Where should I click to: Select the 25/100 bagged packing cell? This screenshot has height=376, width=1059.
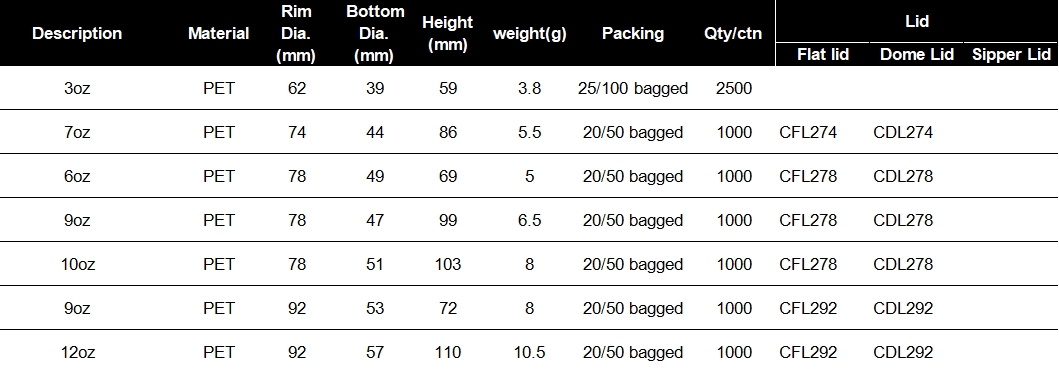coord(633,88)
